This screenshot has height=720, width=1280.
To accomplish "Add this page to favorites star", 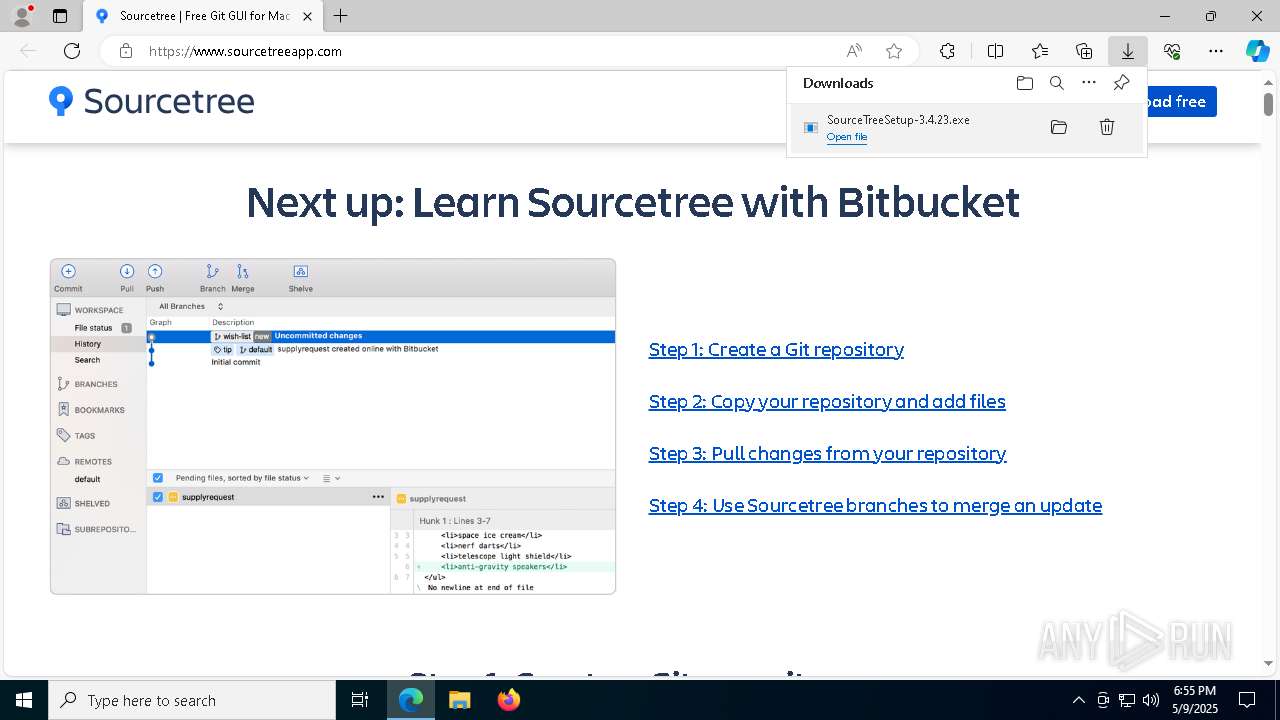I will click(894, 51).
